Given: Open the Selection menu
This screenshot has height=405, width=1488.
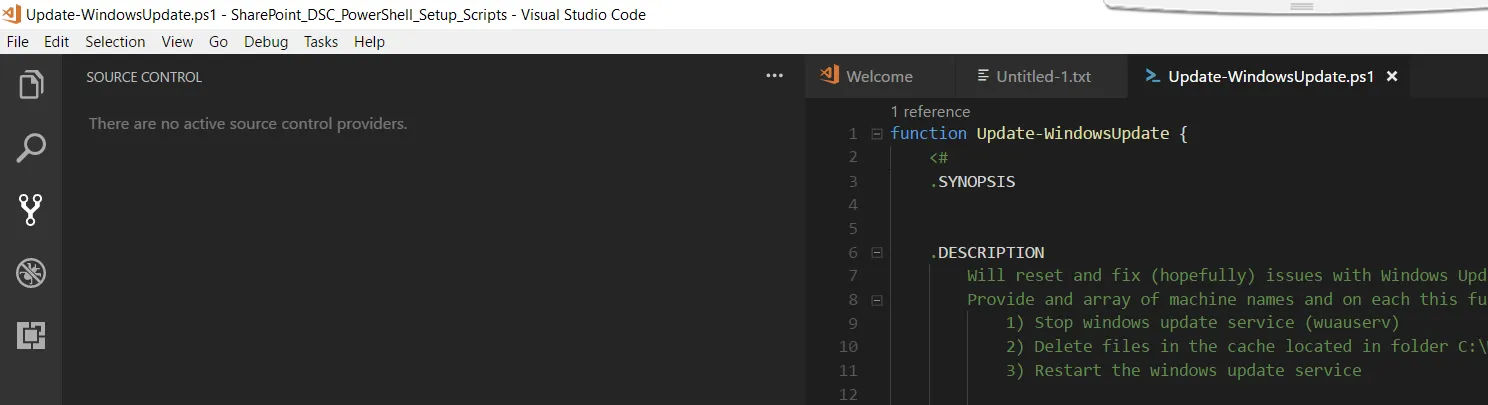Looking at the screenshot, I should pos(115,42).
